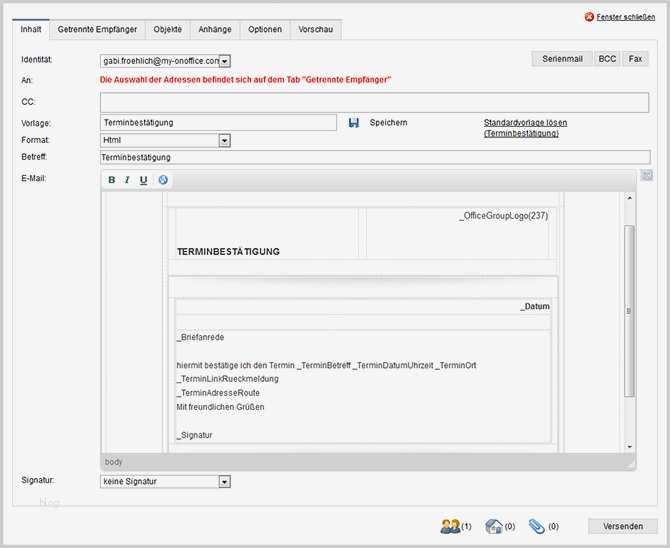Click the Versenden button
The image size is (670, 548).
[623, 526]
